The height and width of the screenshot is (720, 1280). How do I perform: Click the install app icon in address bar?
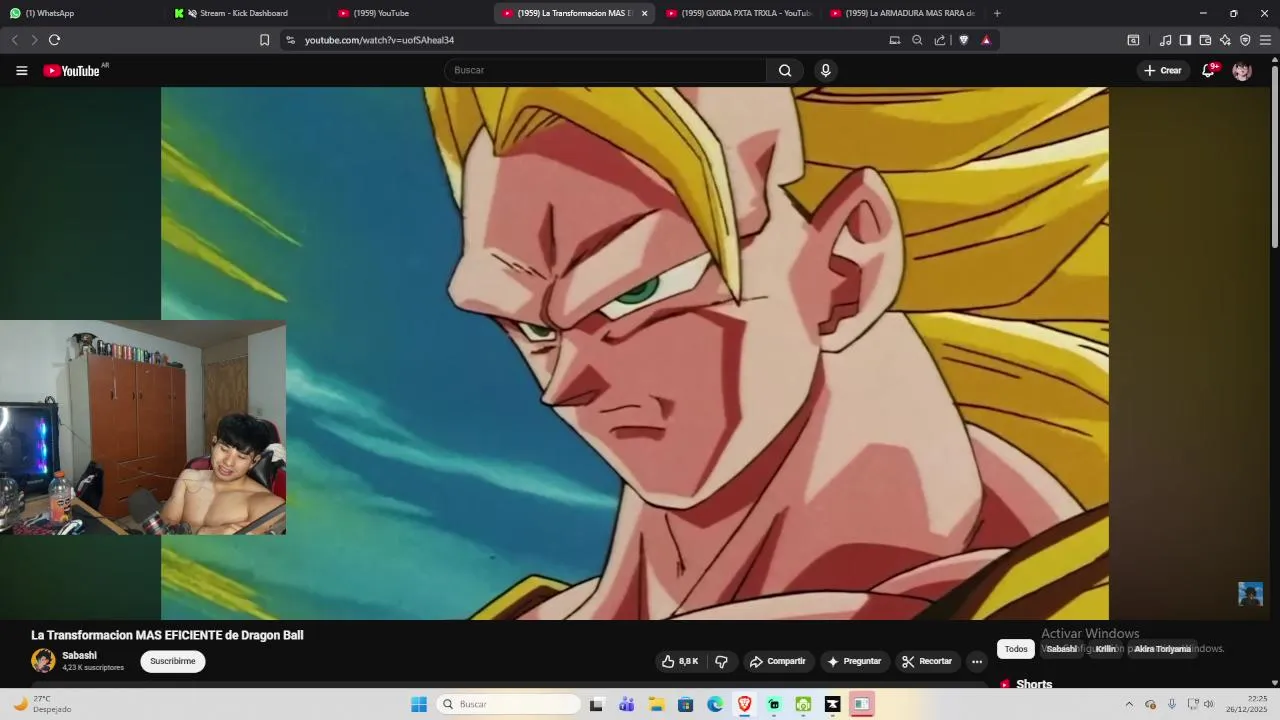click(x=895, y=40)
